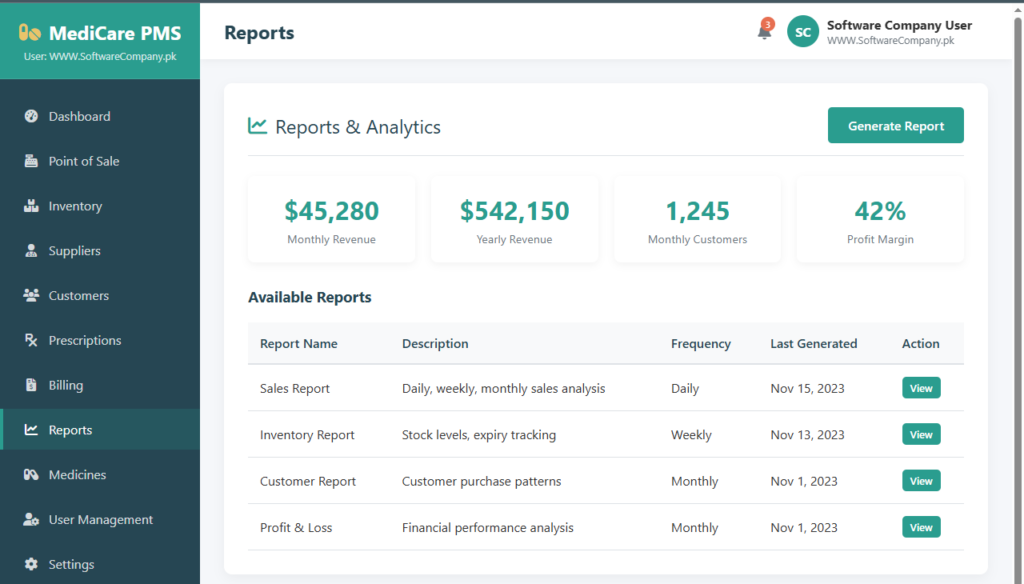
Task: Click the Suppliers person icon
Action: pos(31,251)
